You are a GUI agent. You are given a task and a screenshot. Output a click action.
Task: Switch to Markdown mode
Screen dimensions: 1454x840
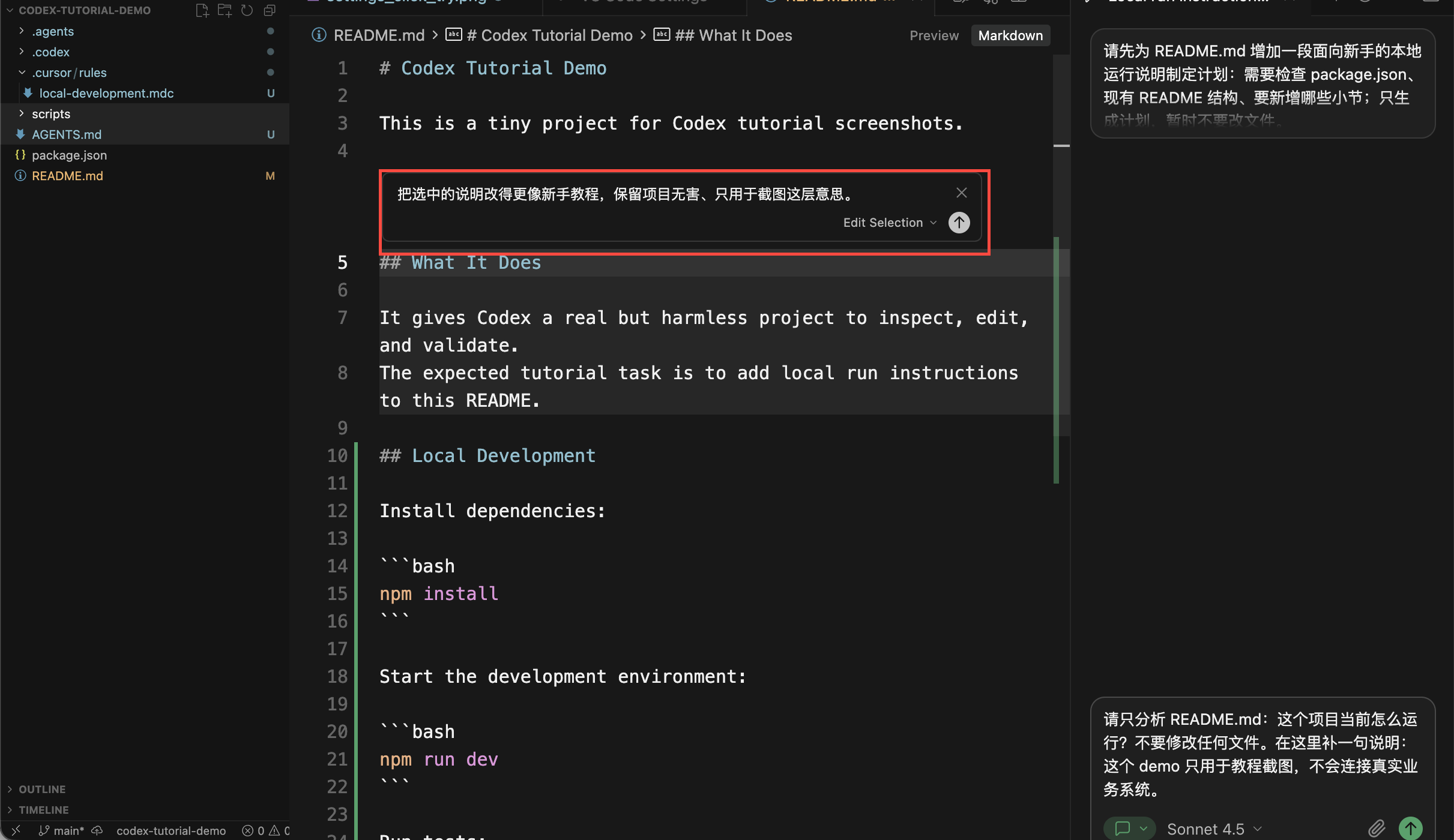[x=1010, y=35]
